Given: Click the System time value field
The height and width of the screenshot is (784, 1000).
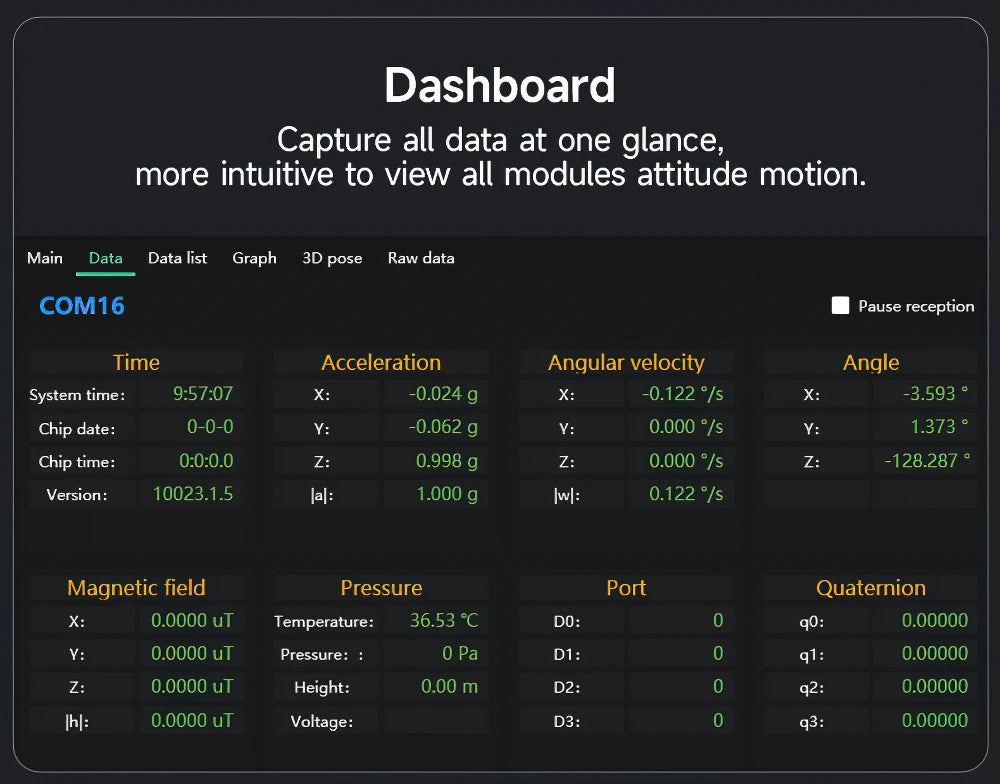Looking at the screenshot, I should coord(190,394).
